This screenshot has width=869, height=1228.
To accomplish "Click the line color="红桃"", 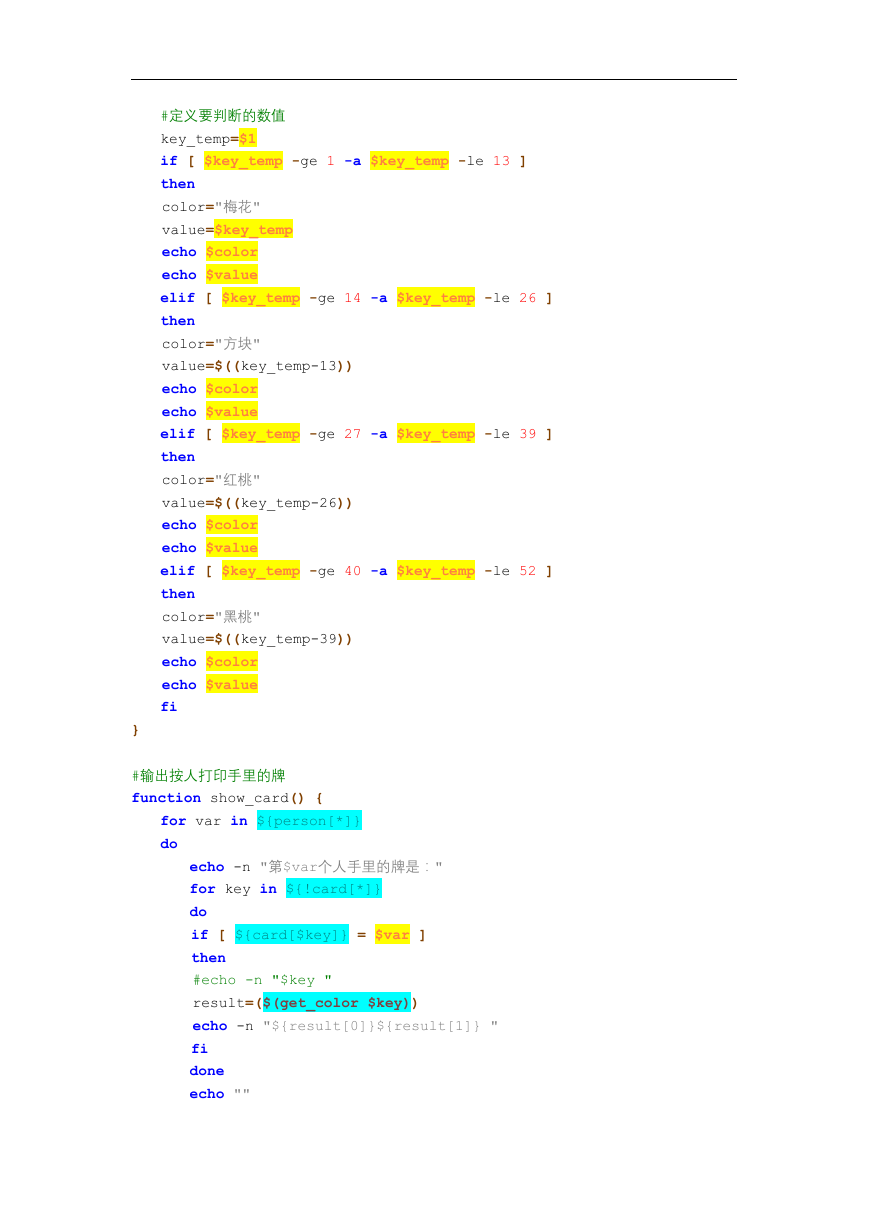I will click(x=211, y=480).
